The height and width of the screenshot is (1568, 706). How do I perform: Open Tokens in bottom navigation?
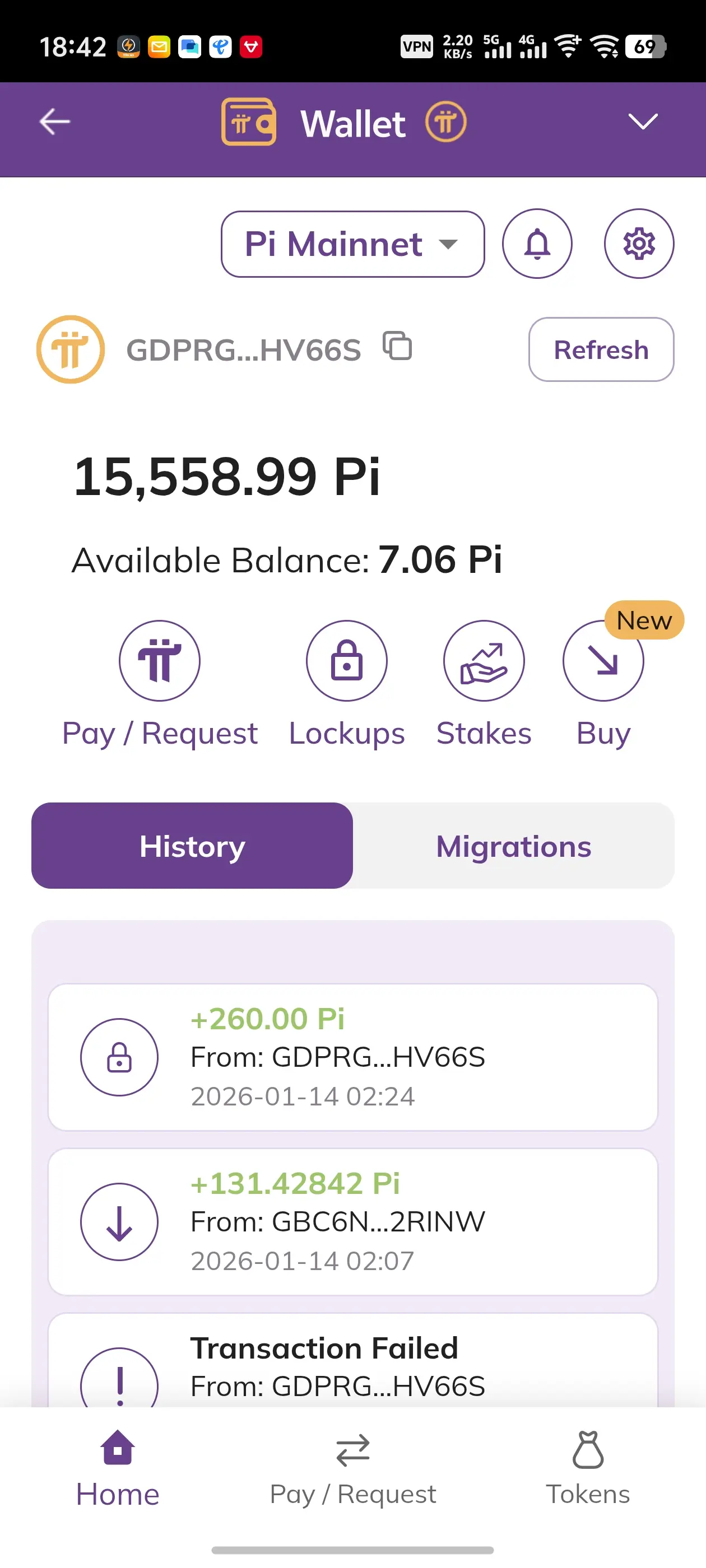588,1468
